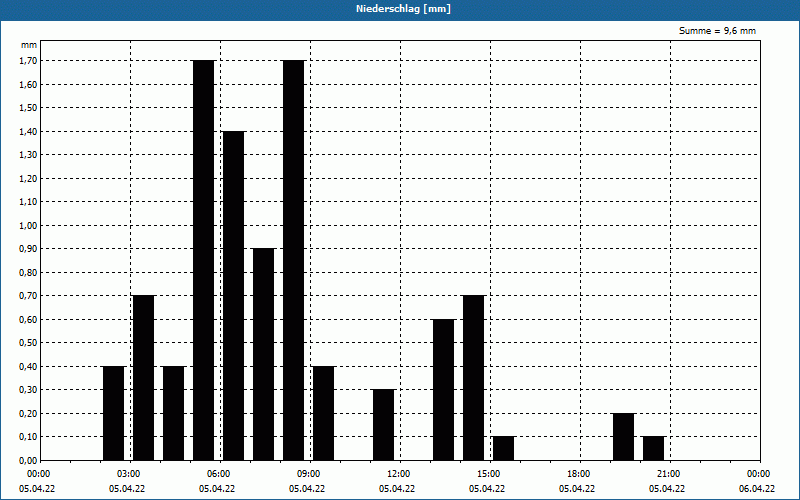
Task: Click the 1,40 y-axis label
Action: pyautogui.click(x=28, y=131)
